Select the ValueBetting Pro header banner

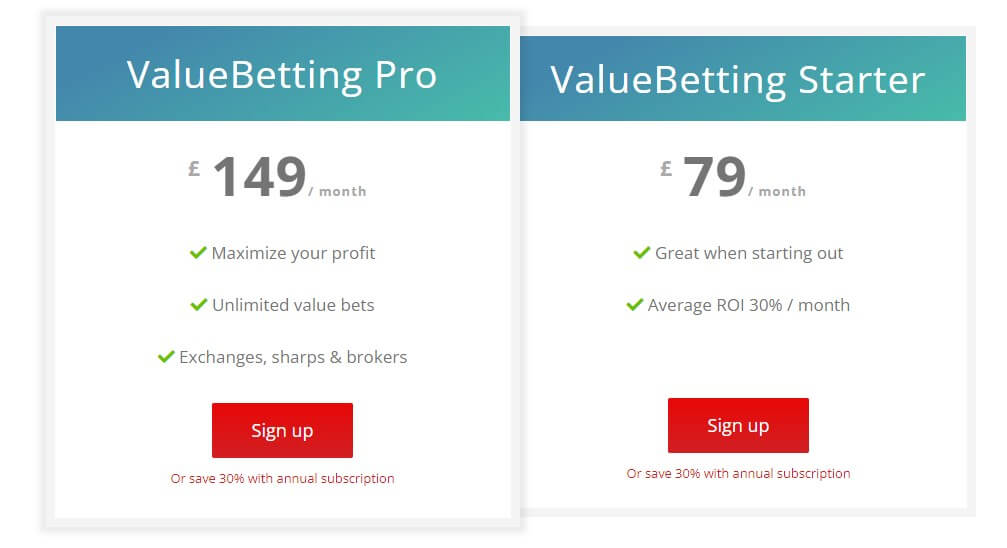pos(282,75)
